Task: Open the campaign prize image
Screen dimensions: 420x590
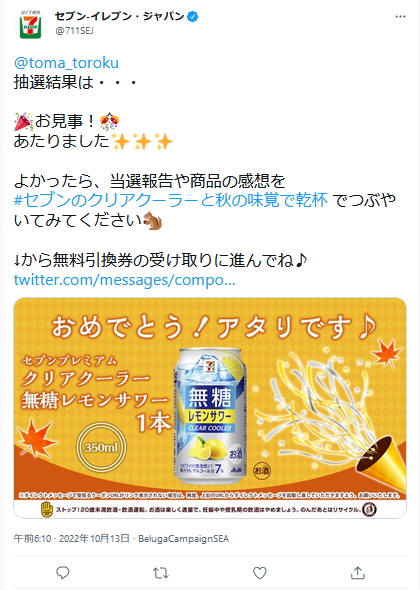Action: pos(210,408)
